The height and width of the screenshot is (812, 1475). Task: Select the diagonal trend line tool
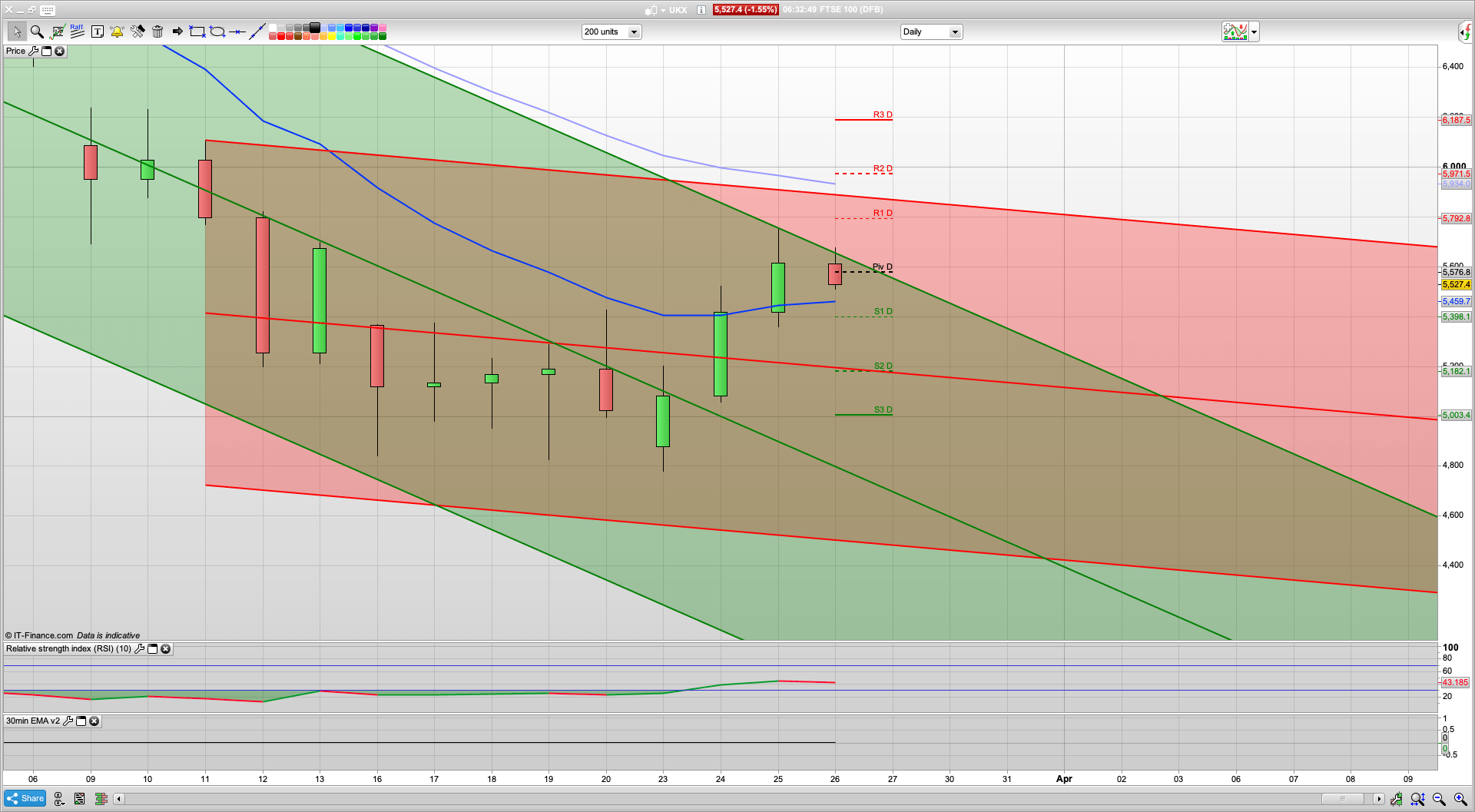coord(257,31)
